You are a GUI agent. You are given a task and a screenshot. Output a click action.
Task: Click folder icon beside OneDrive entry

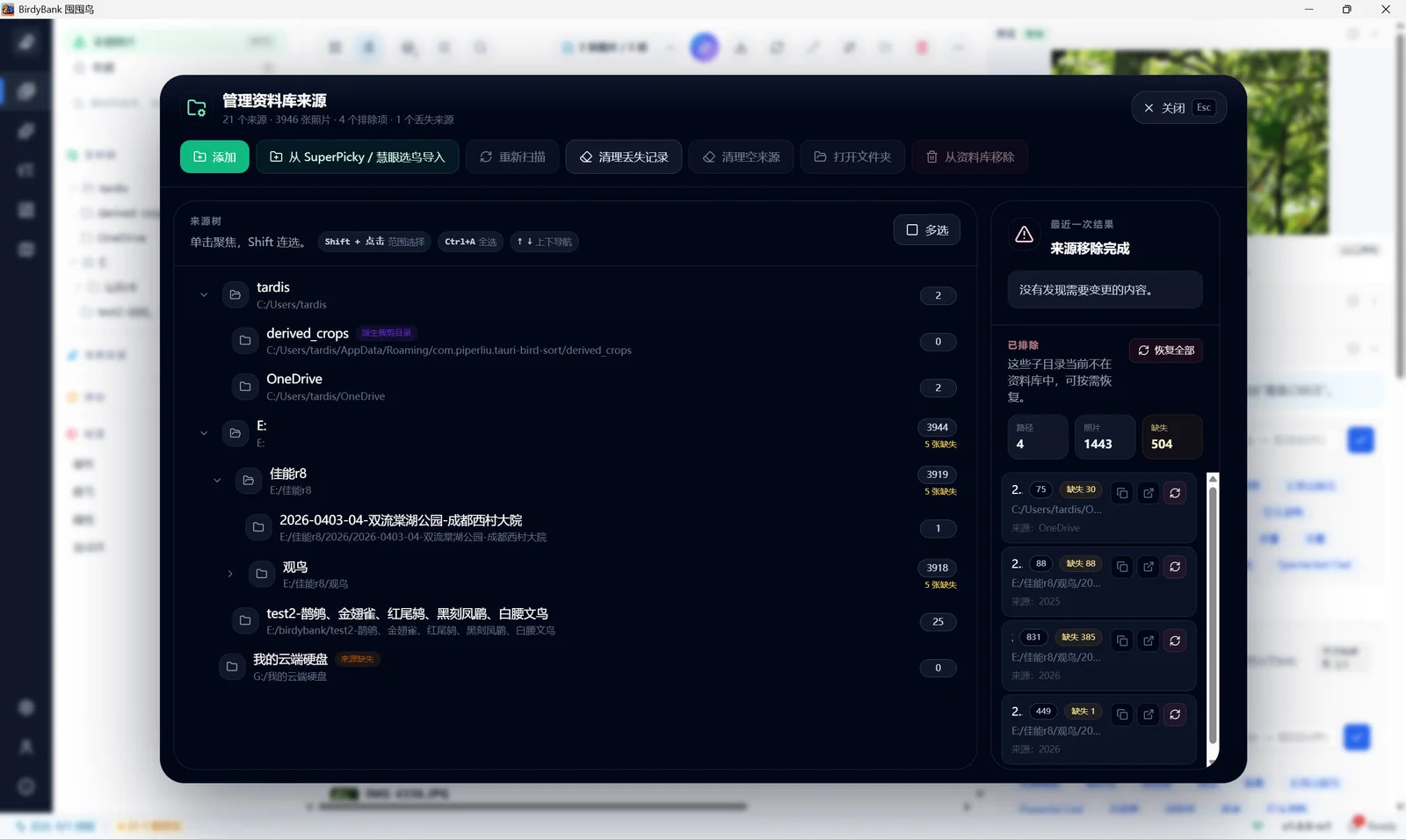pyautogui.click(x=245, y=387)
